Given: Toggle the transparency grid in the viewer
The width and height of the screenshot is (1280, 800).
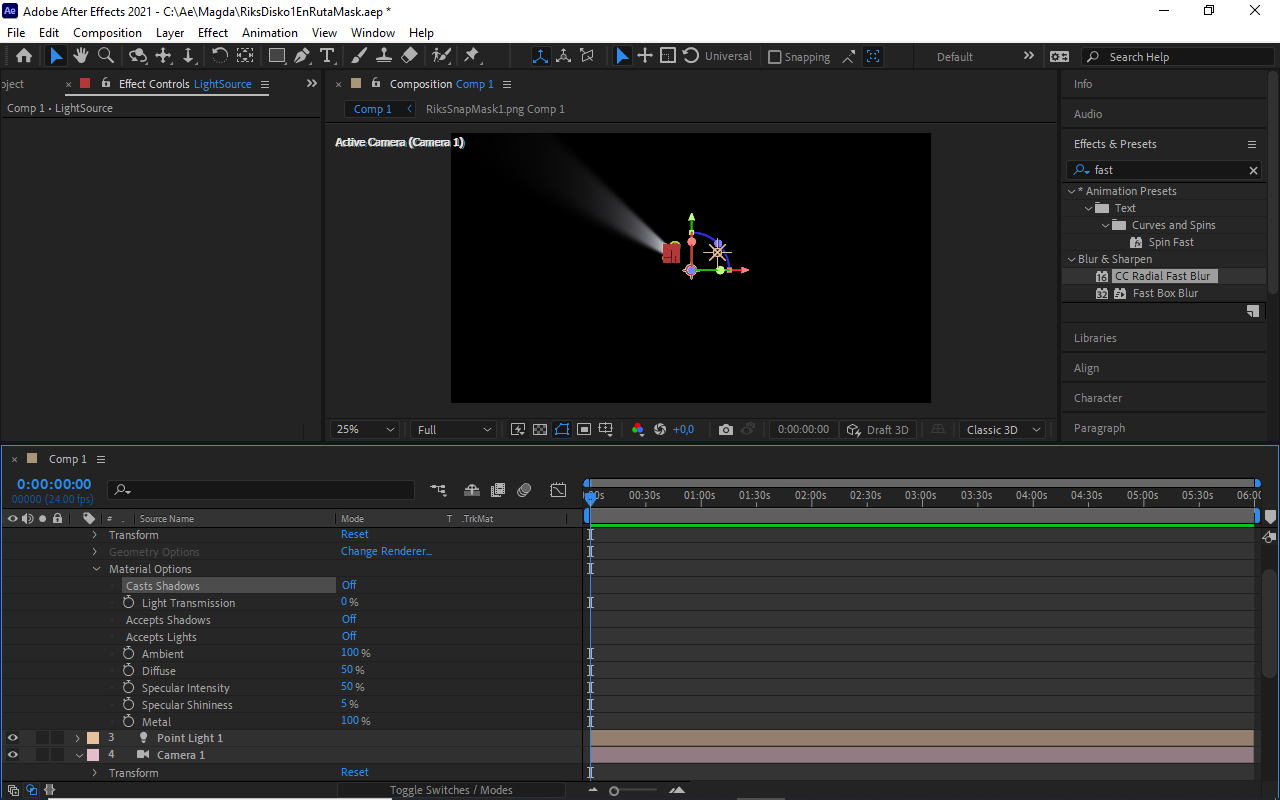Looking at the screenshot, I should pos(540,429).
